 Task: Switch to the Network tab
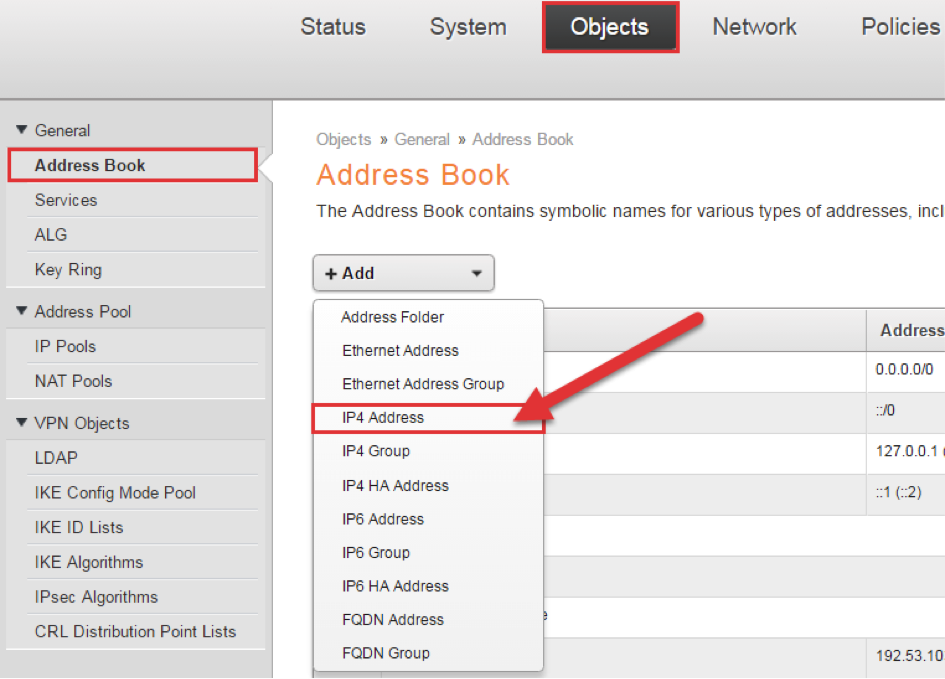coord(754,27)
